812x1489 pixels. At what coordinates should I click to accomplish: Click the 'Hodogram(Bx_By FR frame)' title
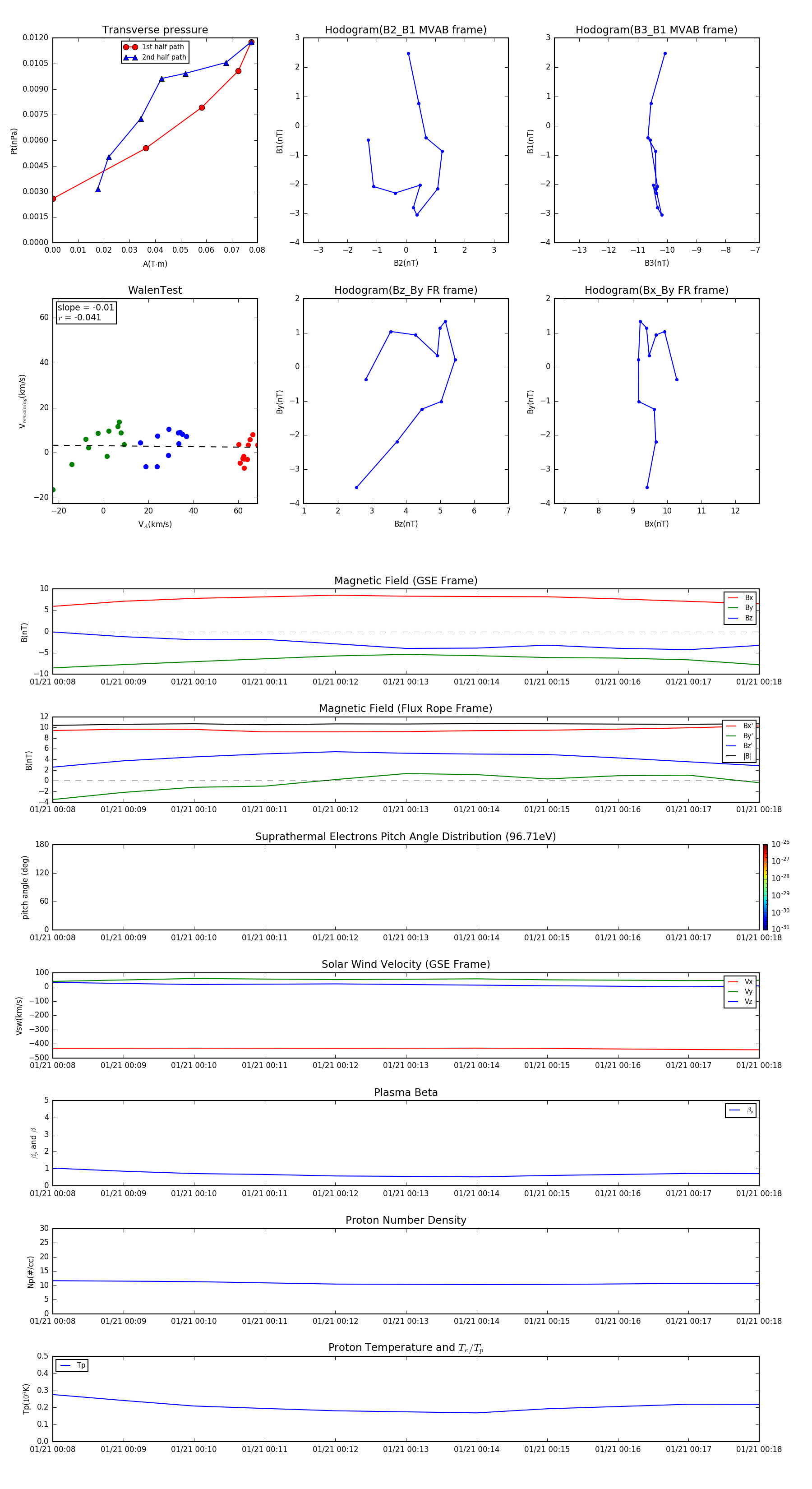pos(656,290)
